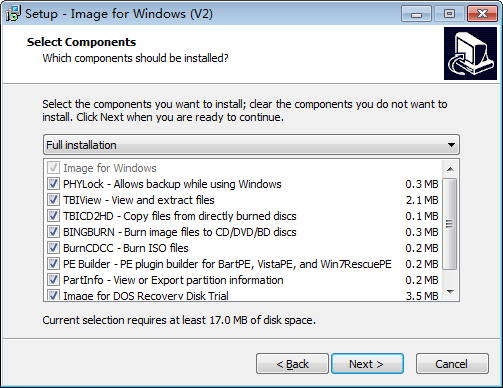Uncheck PE Builder plugin component
Image resolution: width=503 pixels, height=388 pixels.
53,264
